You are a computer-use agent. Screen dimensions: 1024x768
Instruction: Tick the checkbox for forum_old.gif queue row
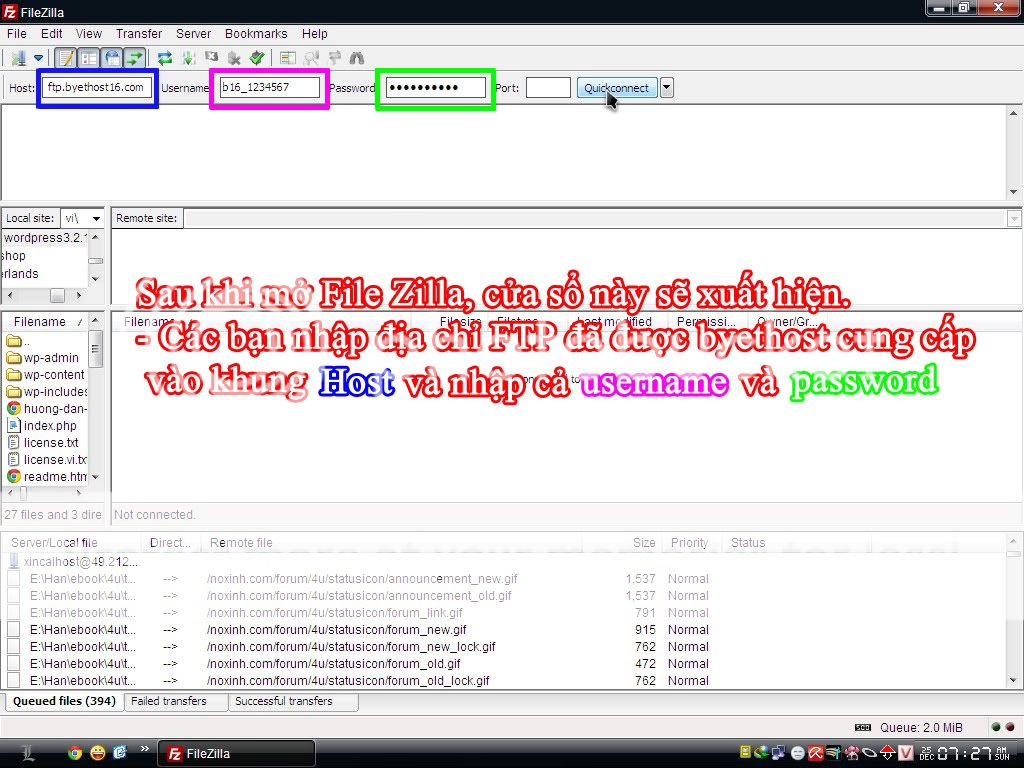[14, 664]
